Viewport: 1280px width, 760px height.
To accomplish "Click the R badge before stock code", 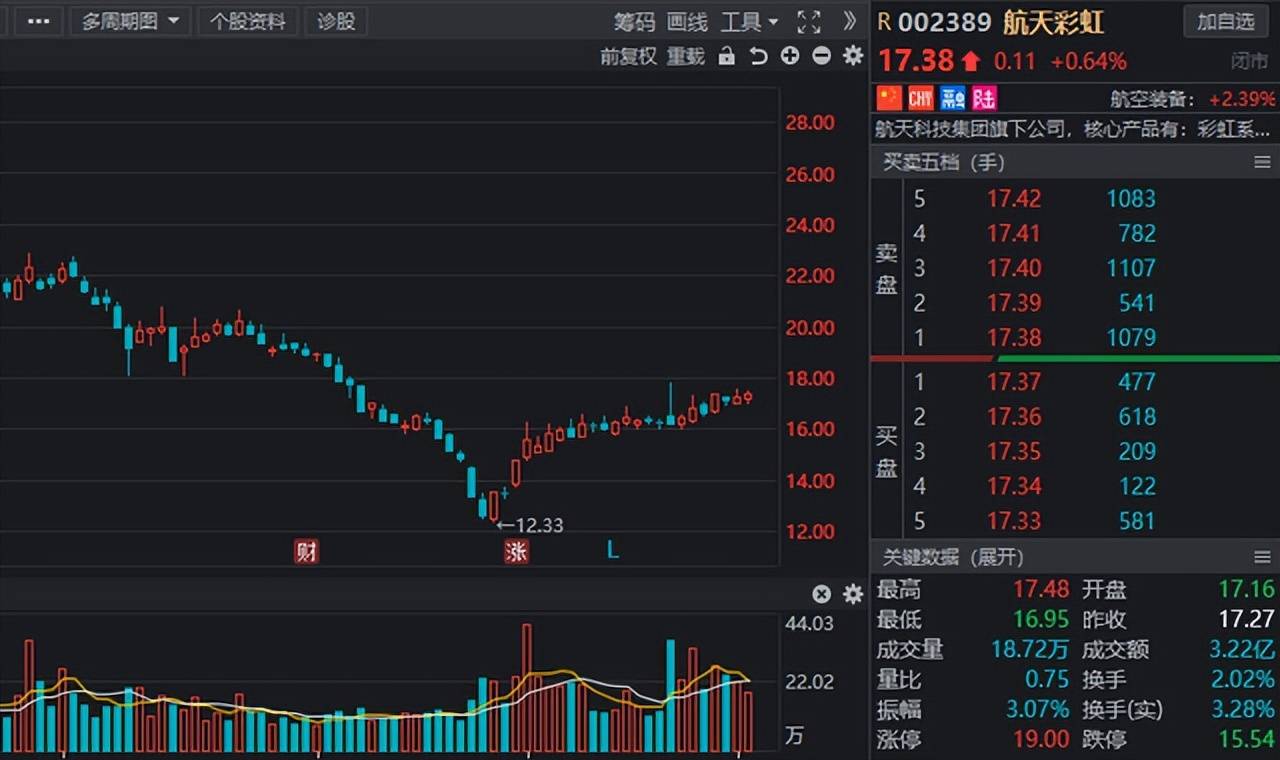I will tap(884, 22).
